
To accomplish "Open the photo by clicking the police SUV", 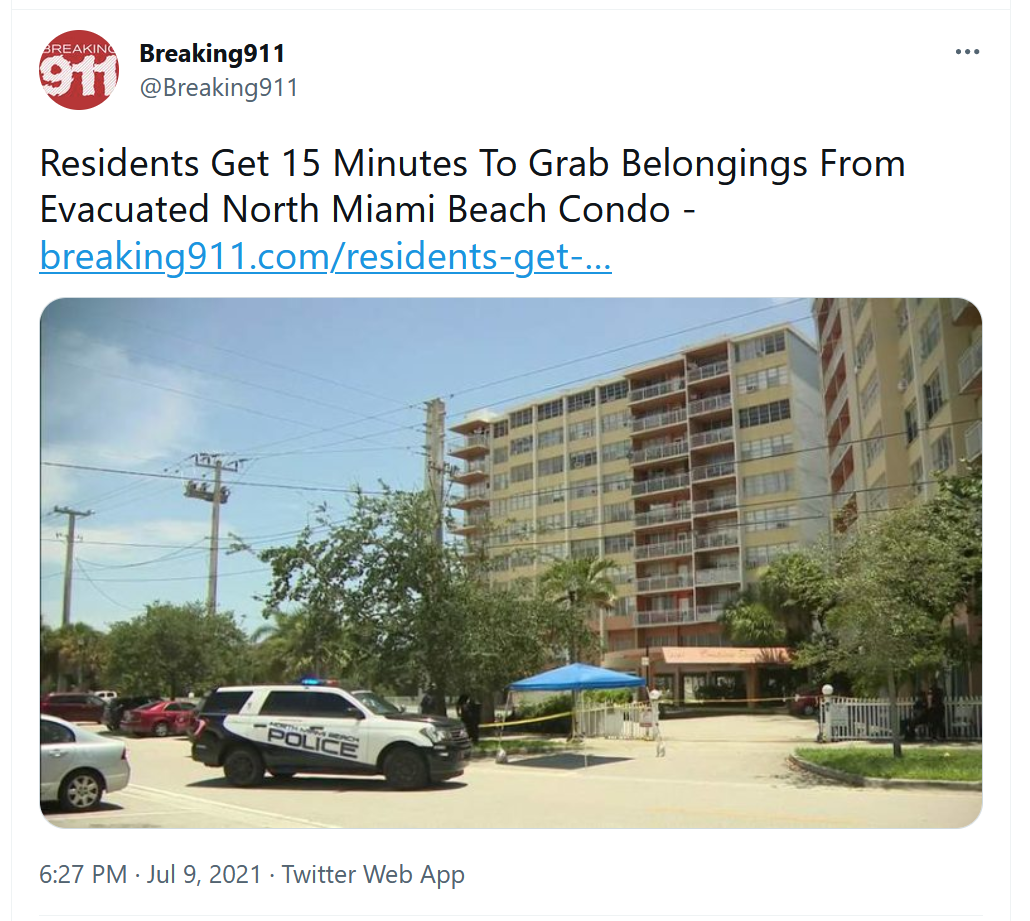I will point(330,734).
